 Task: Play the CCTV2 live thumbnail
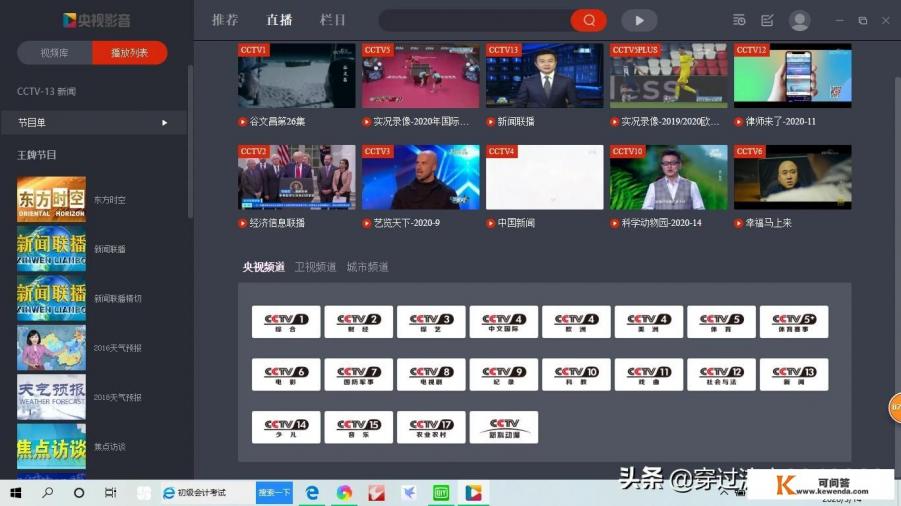click(x=297, y=177)
